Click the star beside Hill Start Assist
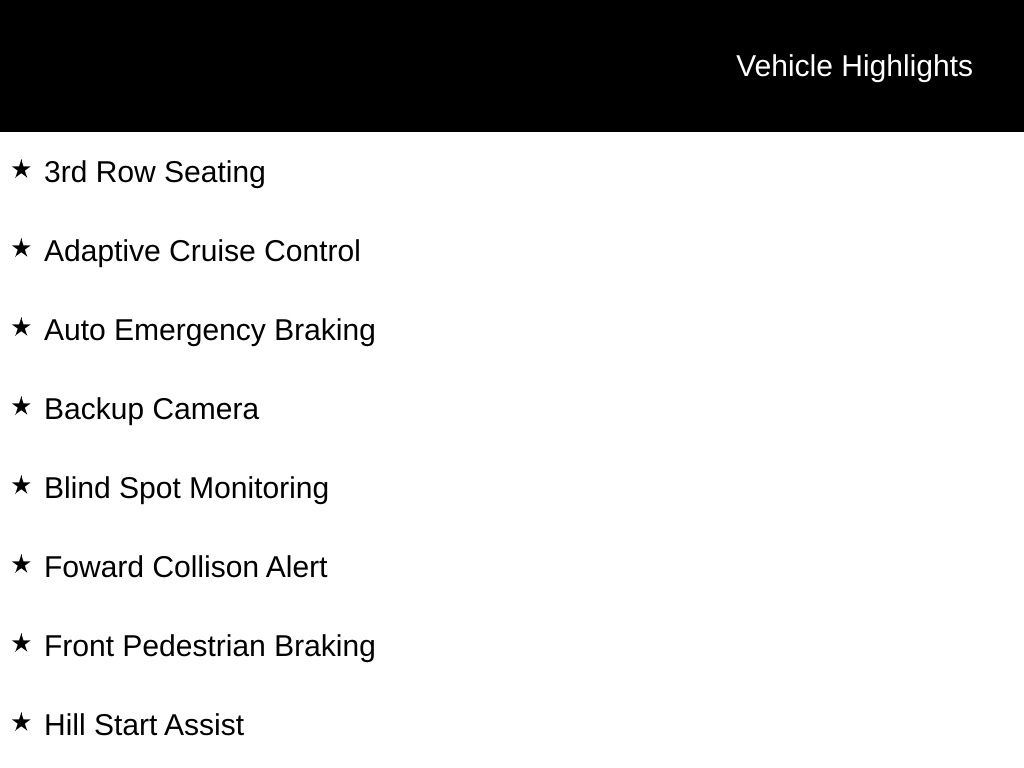This screenshot has height=768, width=1024. tap(21, 723)
